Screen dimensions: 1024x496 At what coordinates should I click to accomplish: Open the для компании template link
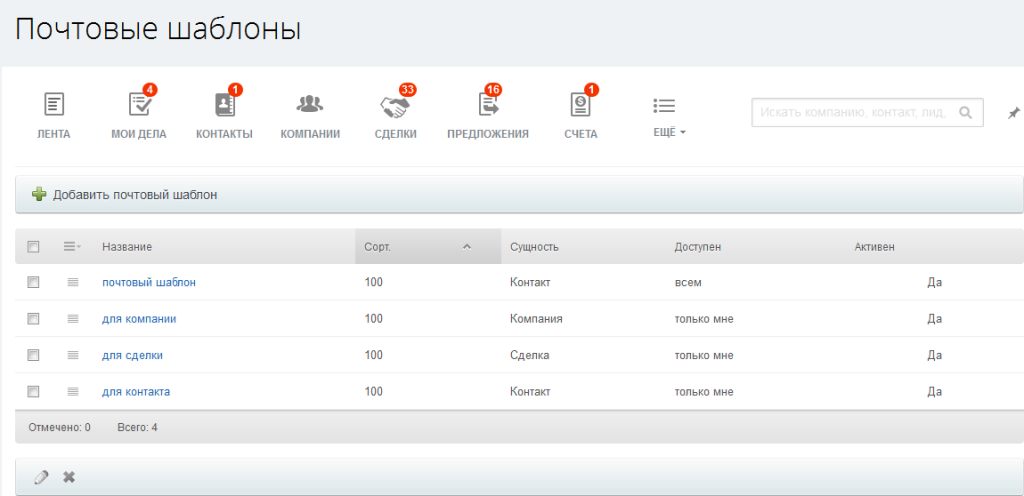pos(139,319)
